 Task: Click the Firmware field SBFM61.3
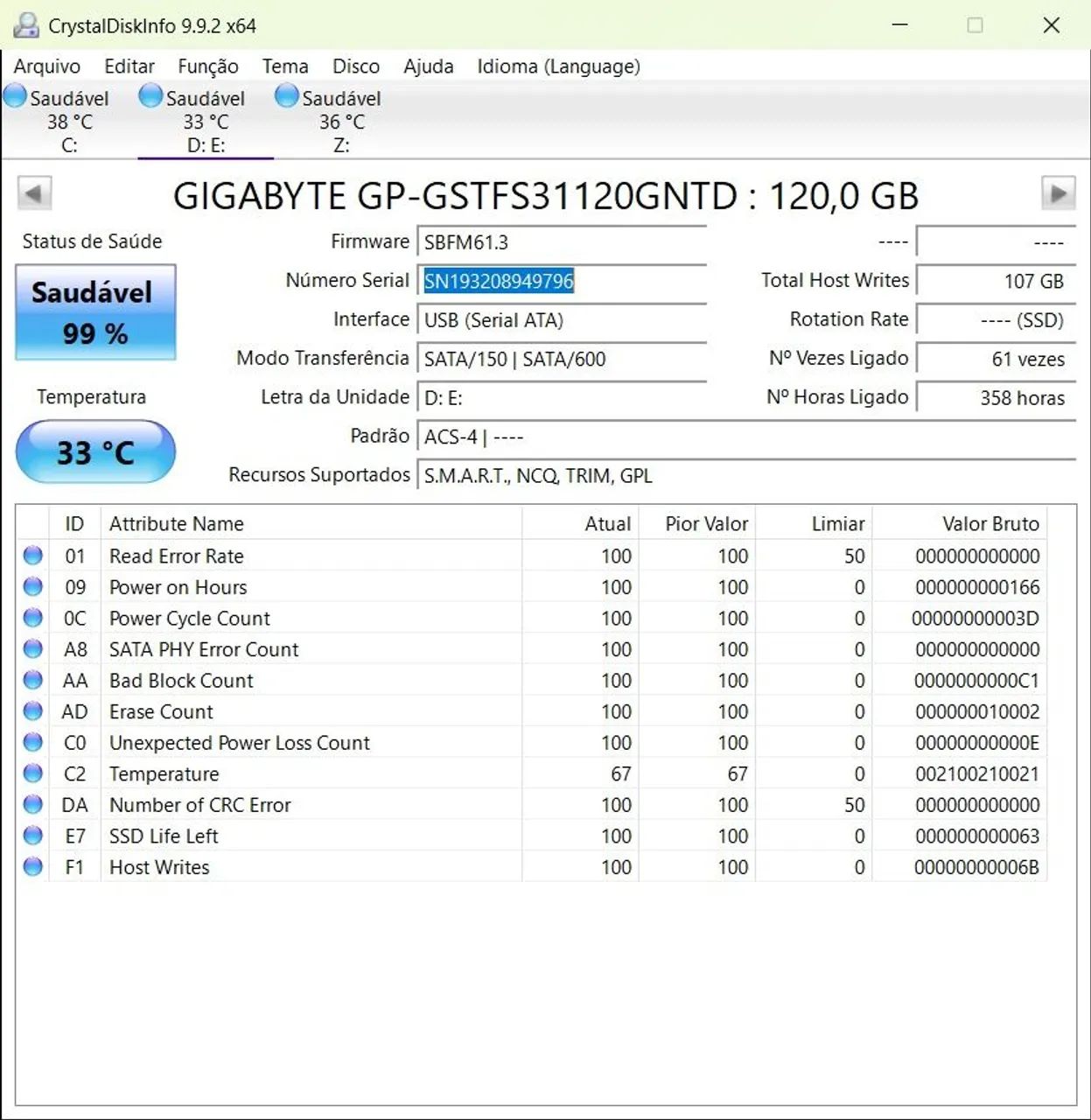562,242
